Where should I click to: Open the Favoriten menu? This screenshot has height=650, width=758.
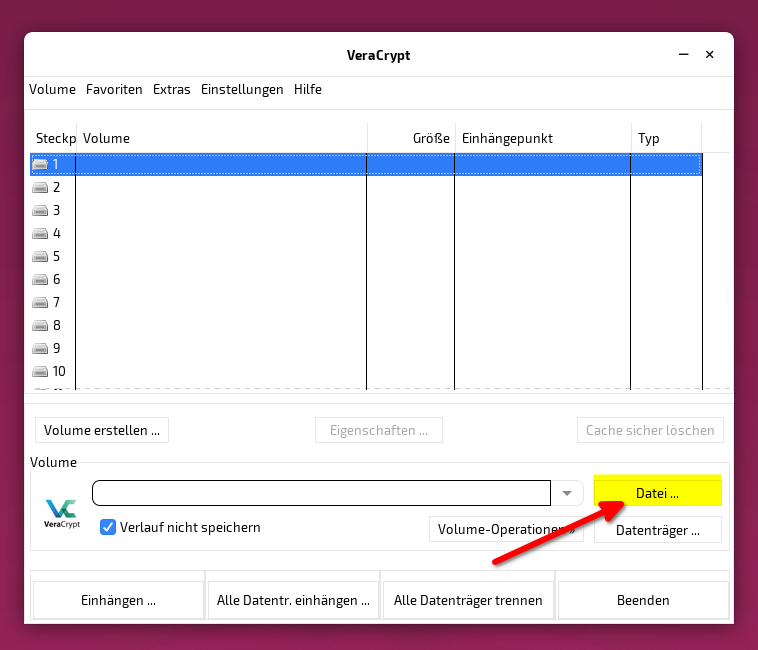[114, 89]
